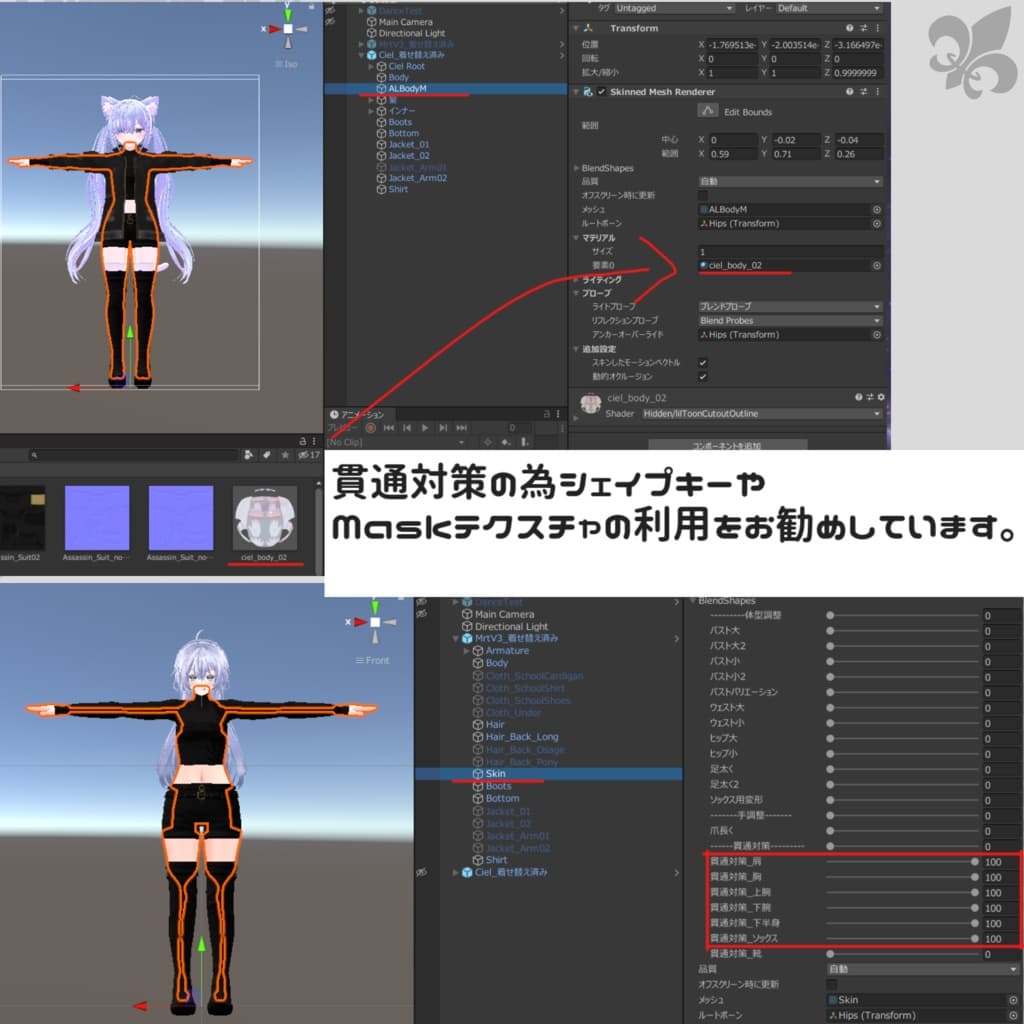Collapse the 追加設定 section
Screen dimensions: 1024x1024
576,349
